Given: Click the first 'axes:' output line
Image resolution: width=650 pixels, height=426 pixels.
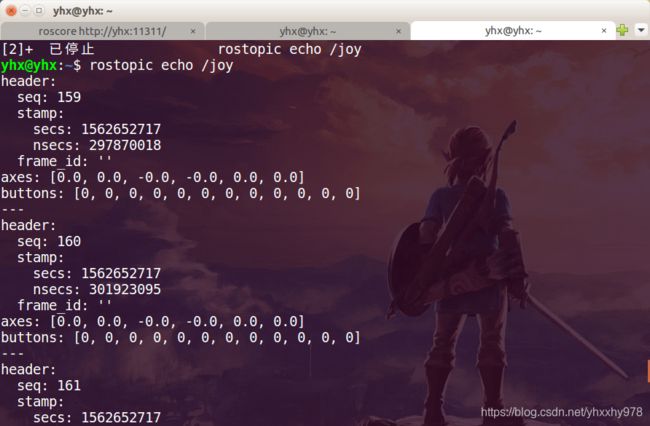Looking at the screenshot, I should tap(153, 177).
